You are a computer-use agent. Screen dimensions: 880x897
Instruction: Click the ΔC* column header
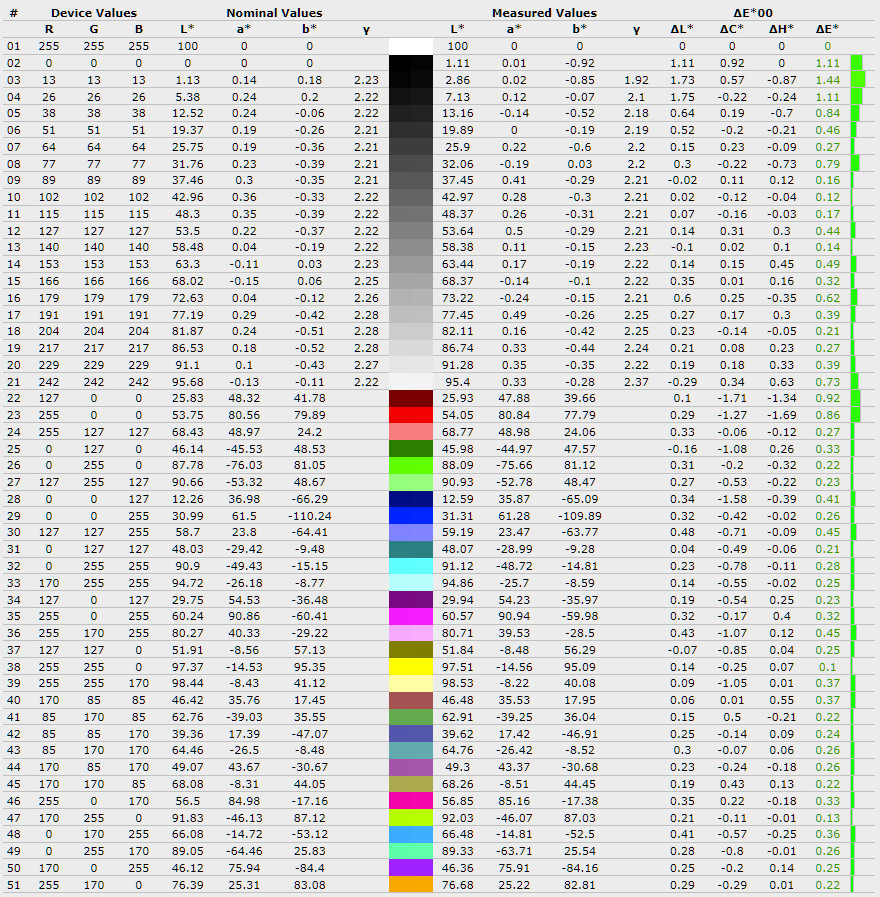(732, 29)
